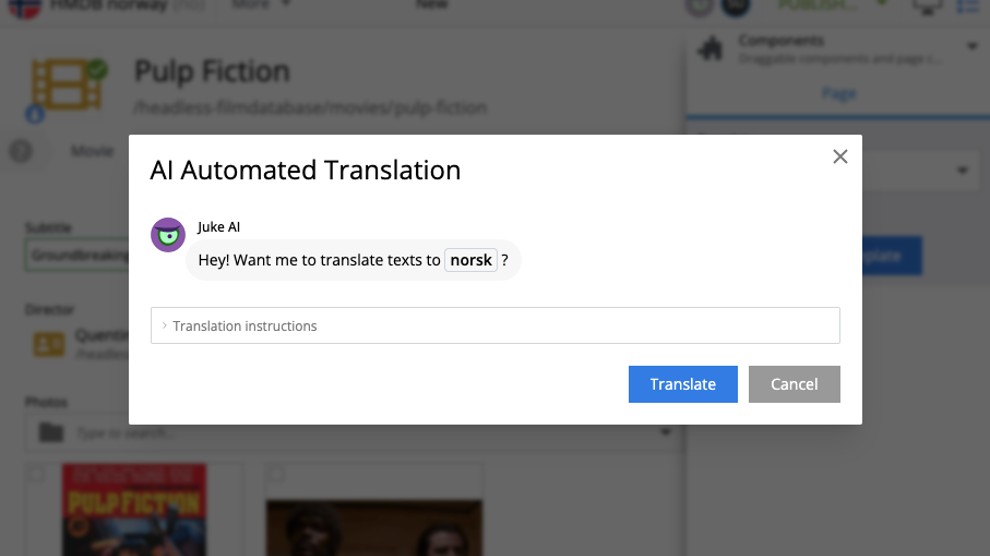Click the Director person card icon
Image resolution: width=990 pixels, height=556 pixels.
(49, 345)
